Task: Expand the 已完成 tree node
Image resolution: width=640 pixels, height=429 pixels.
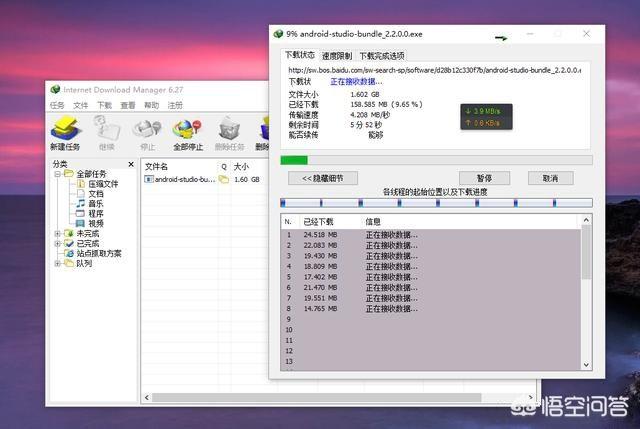Action: point(57,243)
